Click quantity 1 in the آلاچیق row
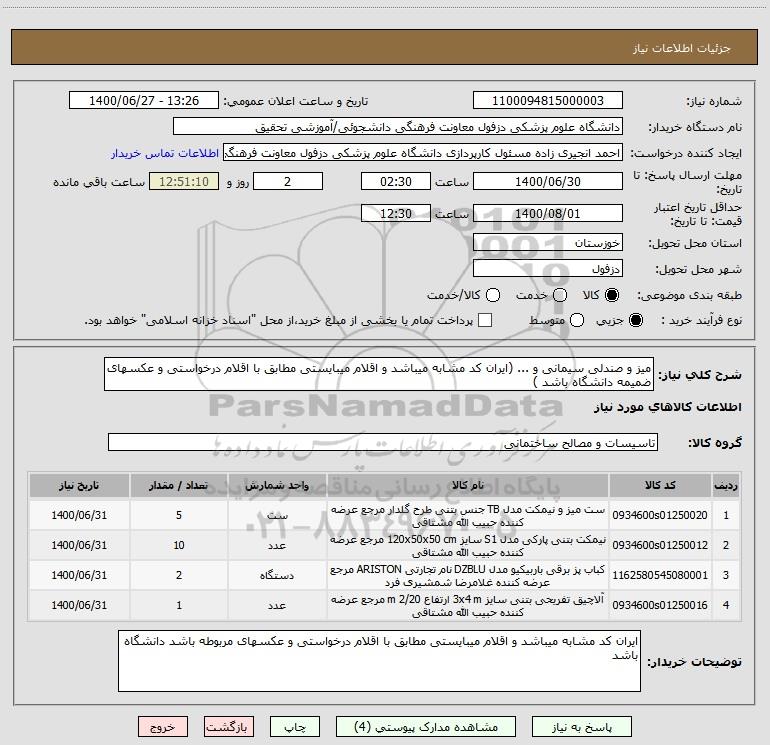This screenshot has height=745, width=770. click(179, 605)
